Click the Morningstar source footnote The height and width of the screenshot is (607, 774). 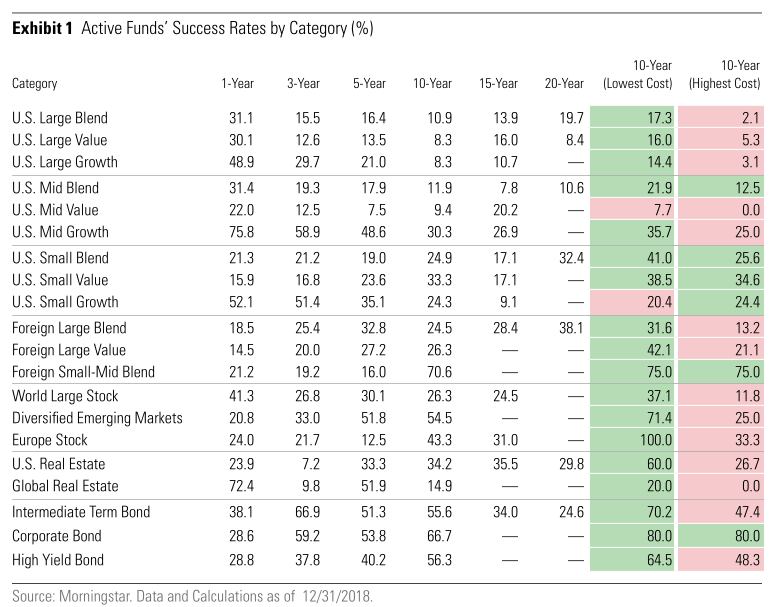tap(193, 596)
